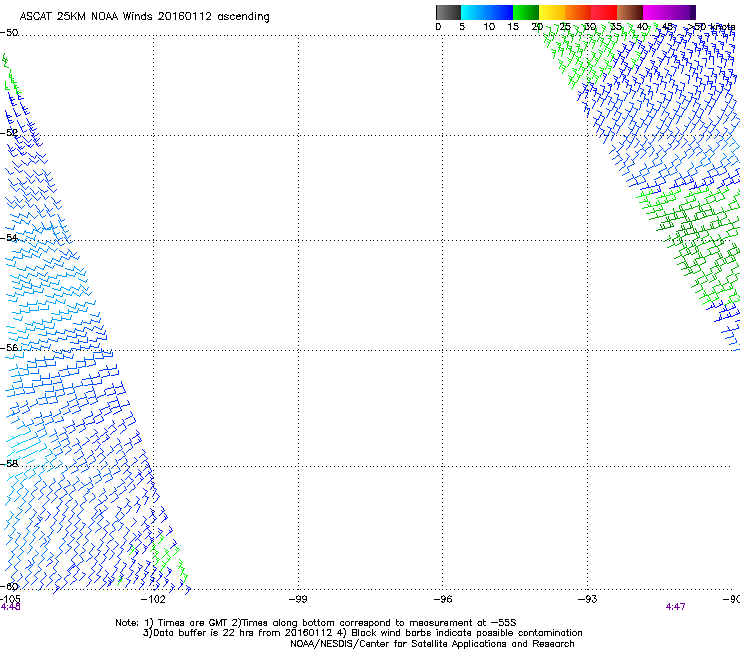
Task: Click the -52 latitude label
Action: (x=9, y=133)
